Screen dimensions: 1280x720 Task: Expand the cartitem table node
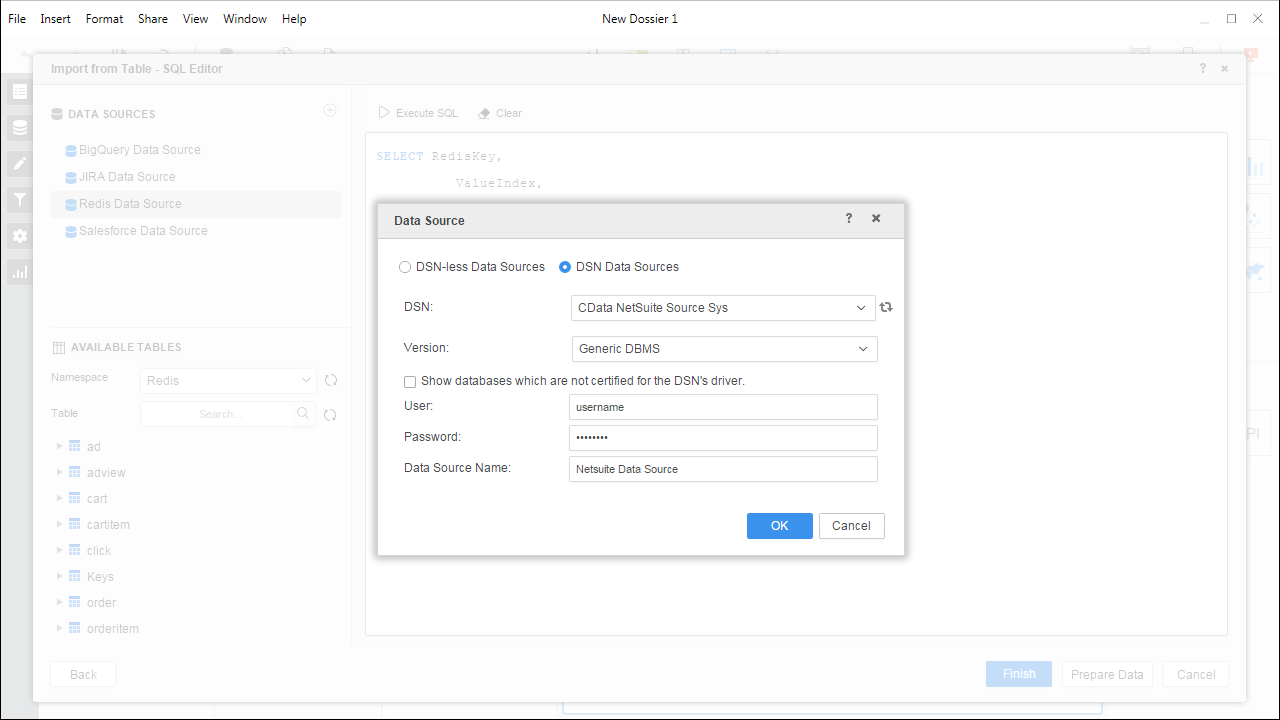tap(60, 525)
